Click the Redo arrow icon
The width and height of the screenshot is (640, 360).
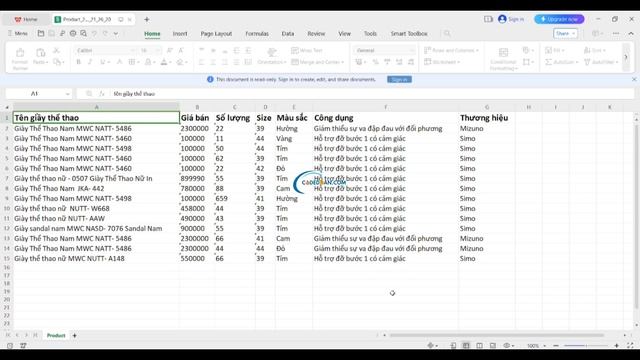tap(105, 33)
